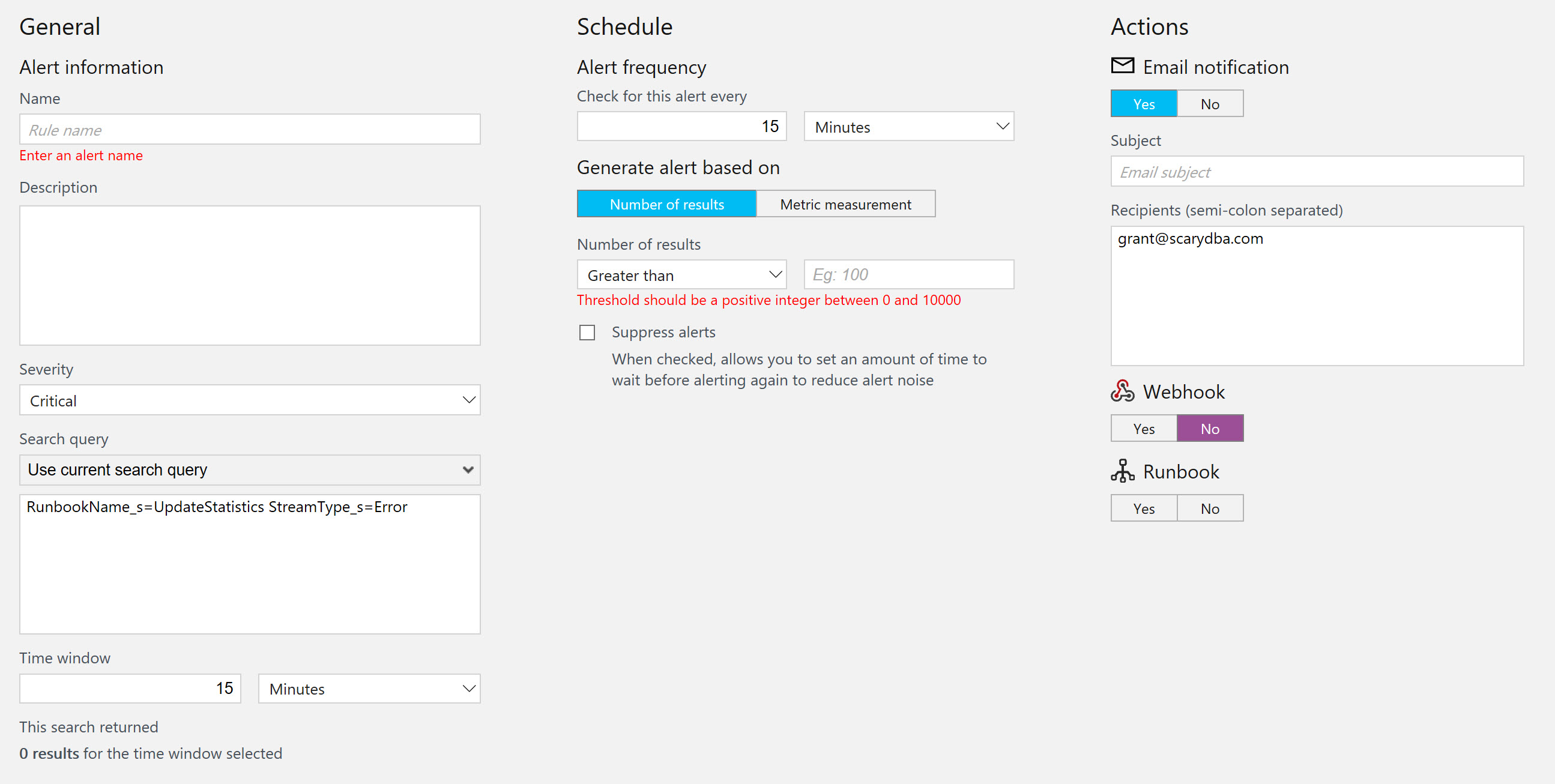Click the Email notification envelope icon

pos(1122,65)
